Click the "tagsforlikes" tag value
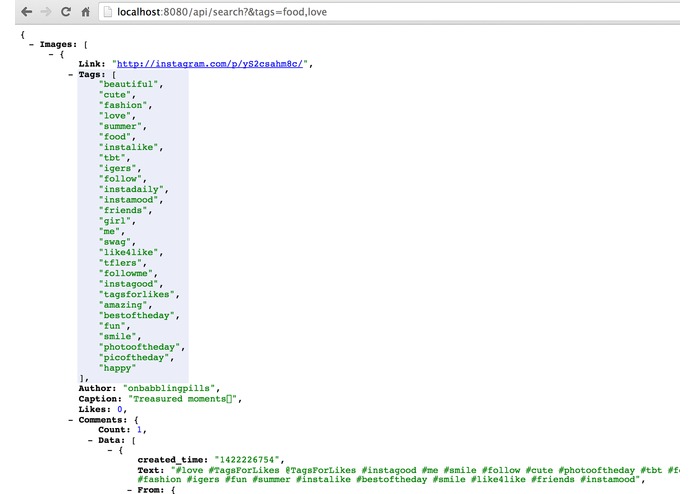This screenshot has height=494, width=695. coord(137,294)
